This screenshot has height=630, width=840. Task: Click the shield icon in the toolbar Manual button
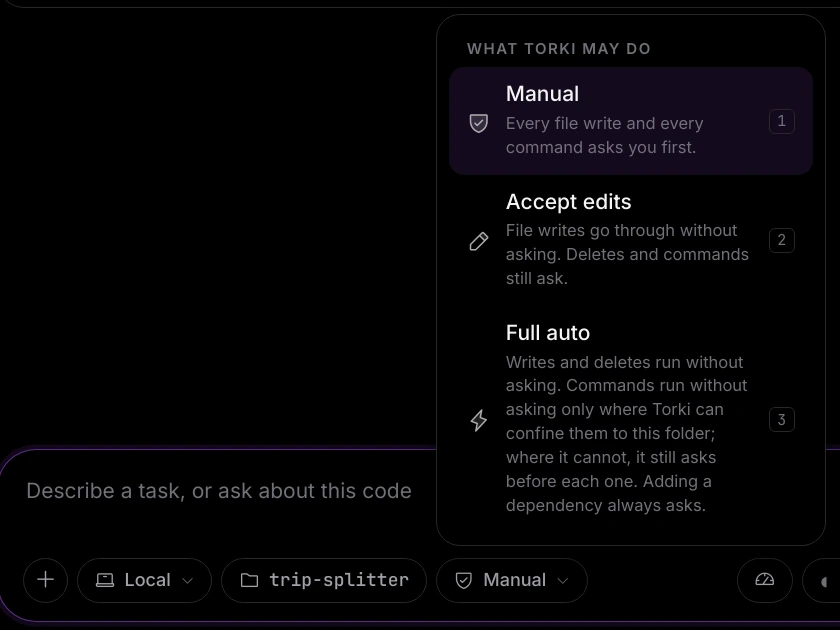pyautogui.click(x=463, y=580)
